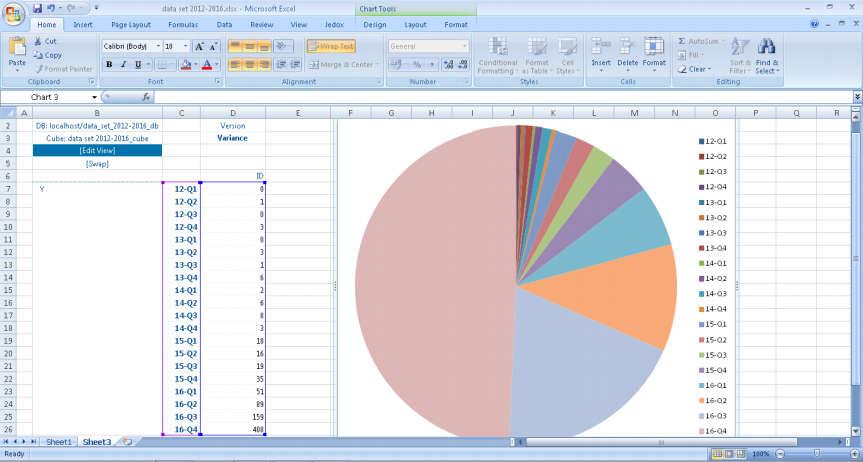
Task: Open the Name Box dropdown
Action: 95,97
